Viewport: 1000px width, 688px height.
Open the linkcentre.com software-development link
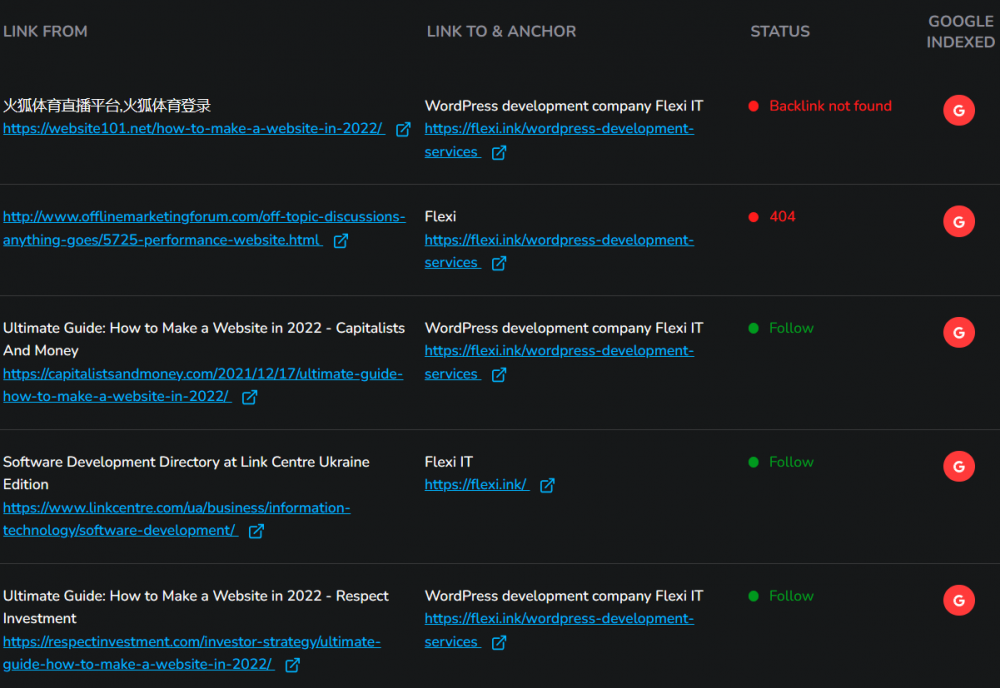(177, 519)
